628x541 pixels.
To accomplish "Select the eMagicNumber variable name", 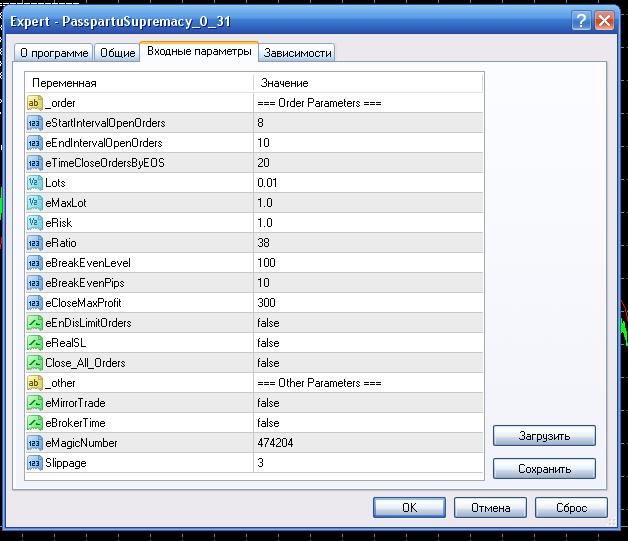I will point(81,443).
